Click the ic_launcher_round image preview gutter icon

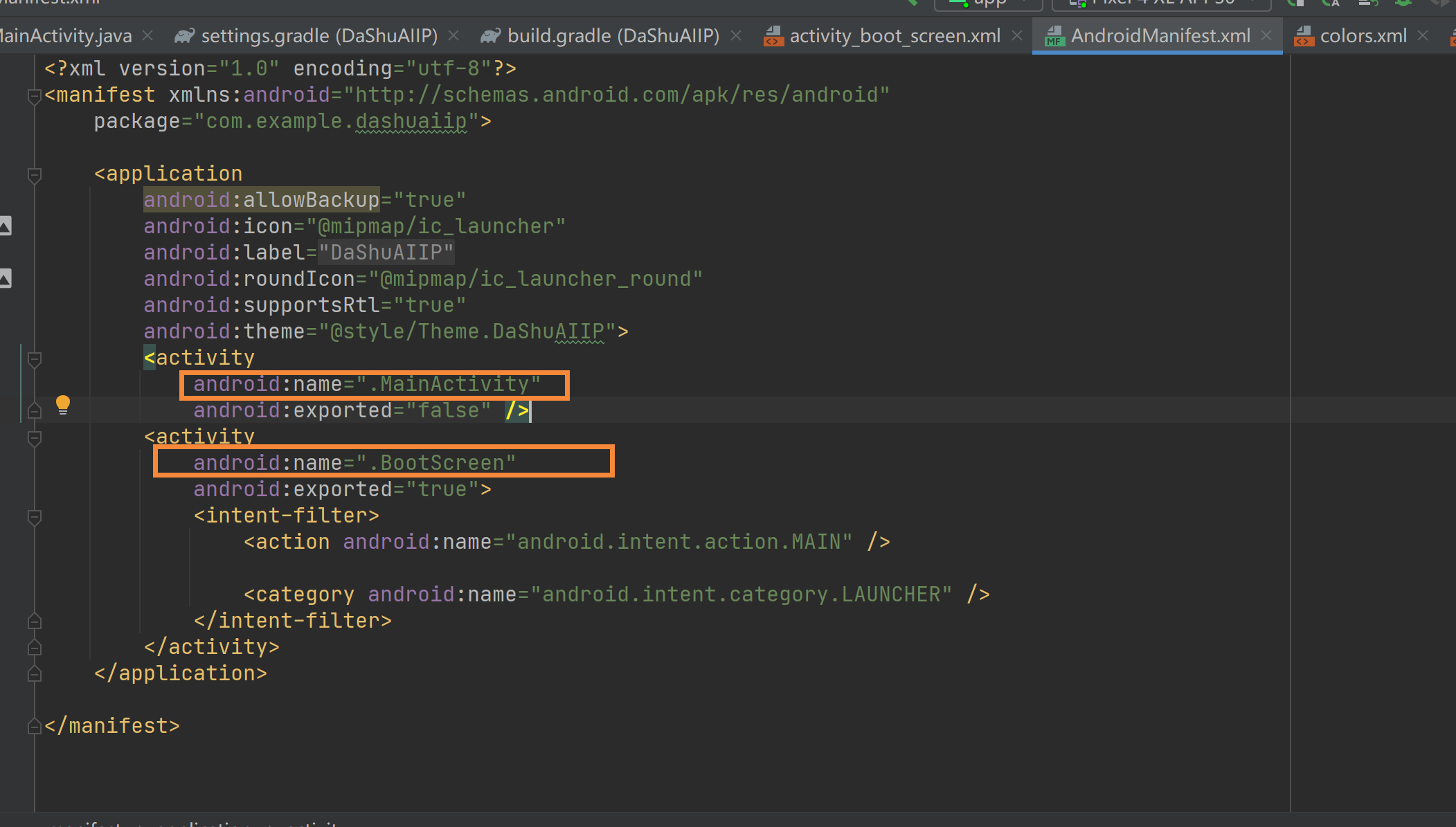(6, 278)
